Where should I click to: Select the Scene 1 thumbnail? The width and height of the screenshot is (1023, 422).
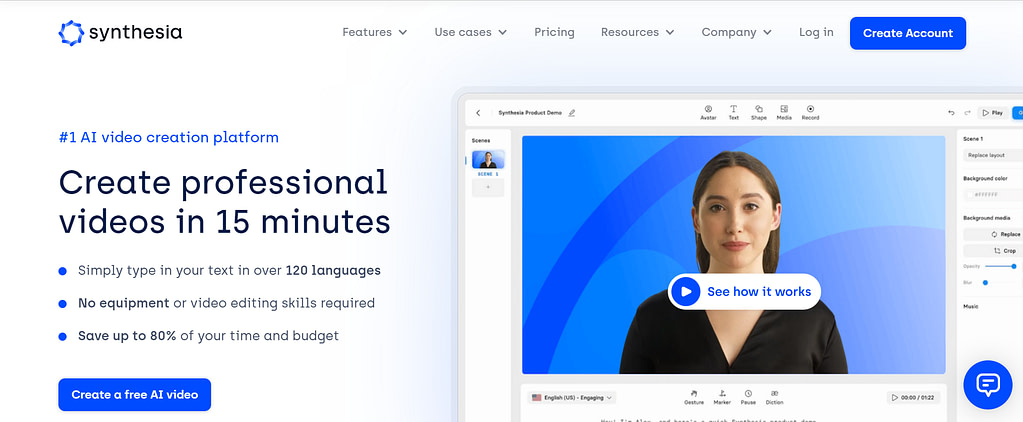[488, 160]
